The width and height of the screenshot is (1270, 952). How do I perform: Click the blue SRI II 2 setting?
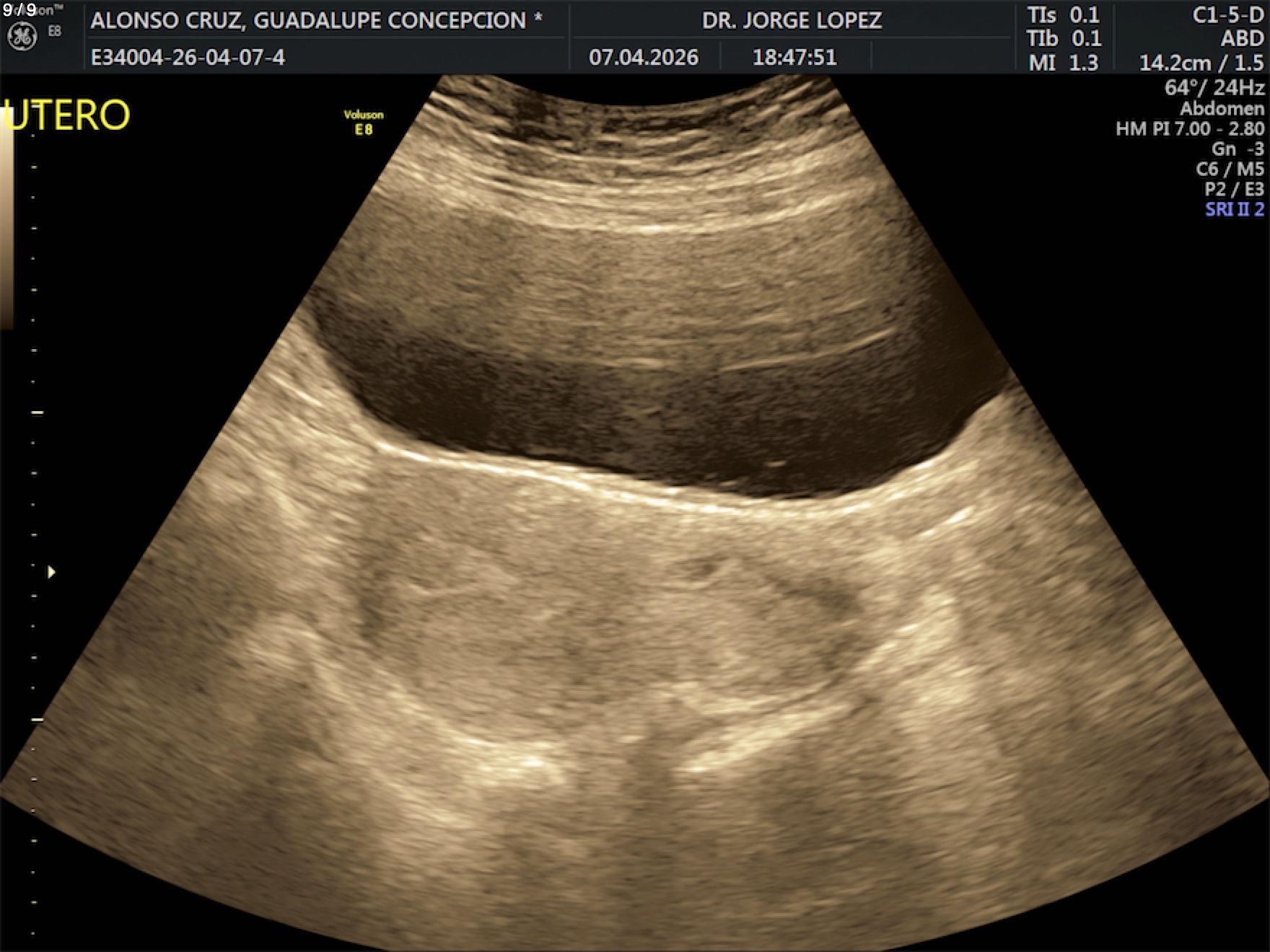click(1234, 209)
